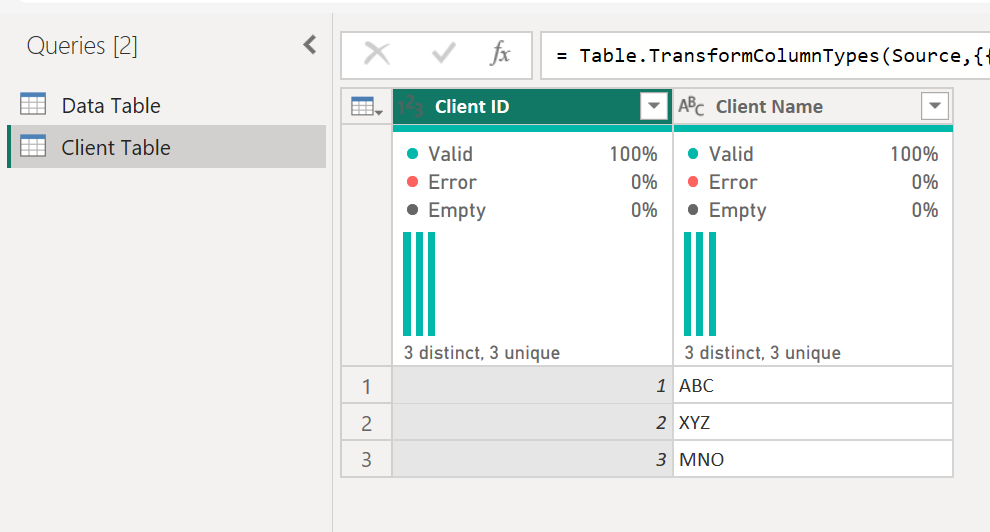Viewport: 990px width, 532px height.
Task: Select row number 1
Action: coord(366,386)
